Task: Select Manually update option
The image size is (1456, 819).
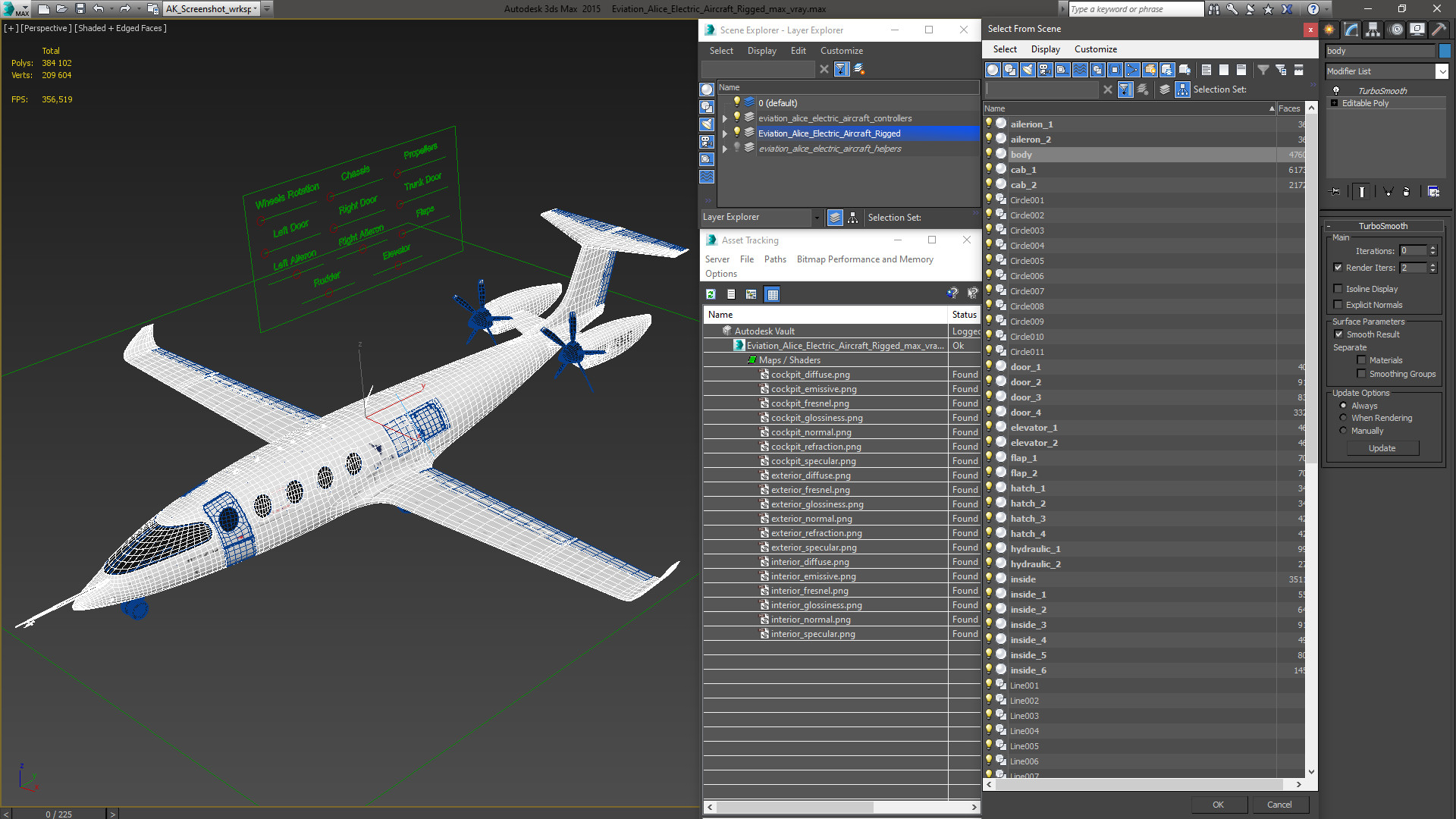Action: click(x=1343, y=431)
